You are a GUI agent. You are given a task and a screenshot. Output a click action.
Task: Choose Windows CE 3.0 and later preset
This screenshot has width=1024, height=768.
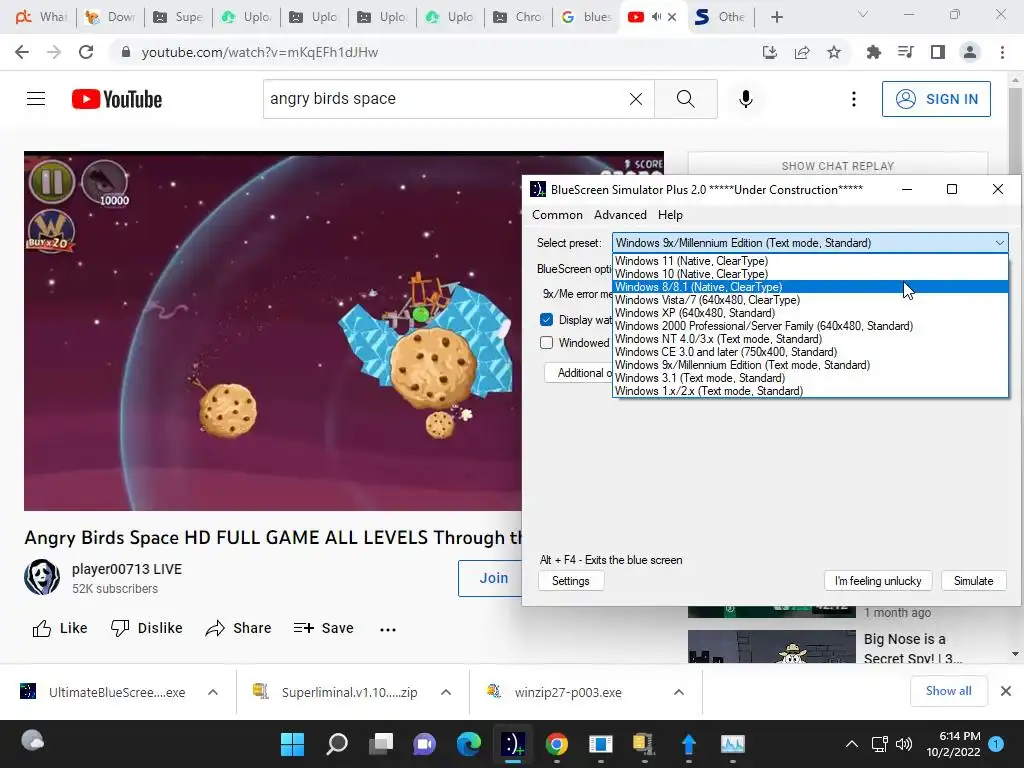click(810, 352)
